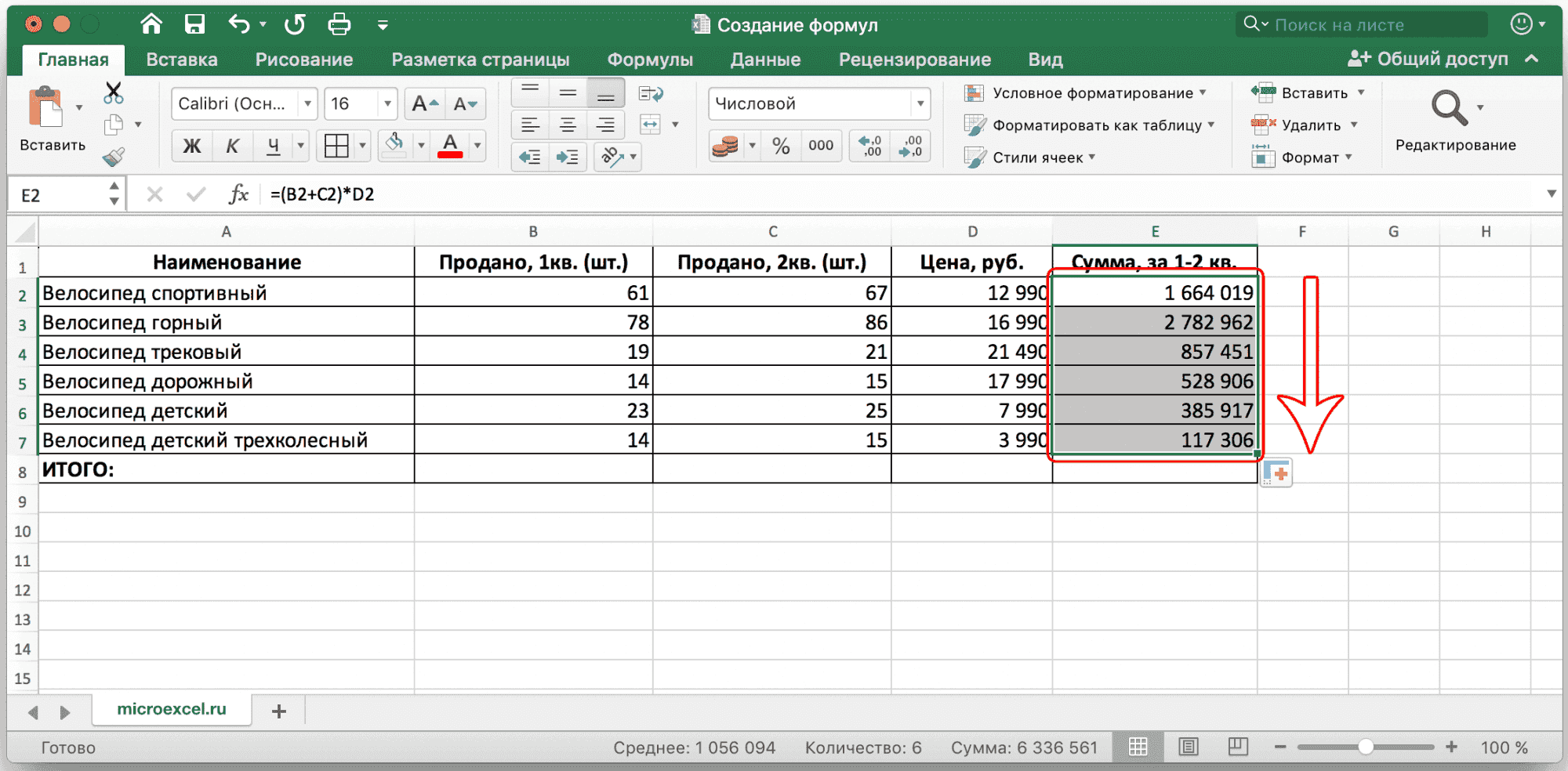Open the font size dropdown

387,103
